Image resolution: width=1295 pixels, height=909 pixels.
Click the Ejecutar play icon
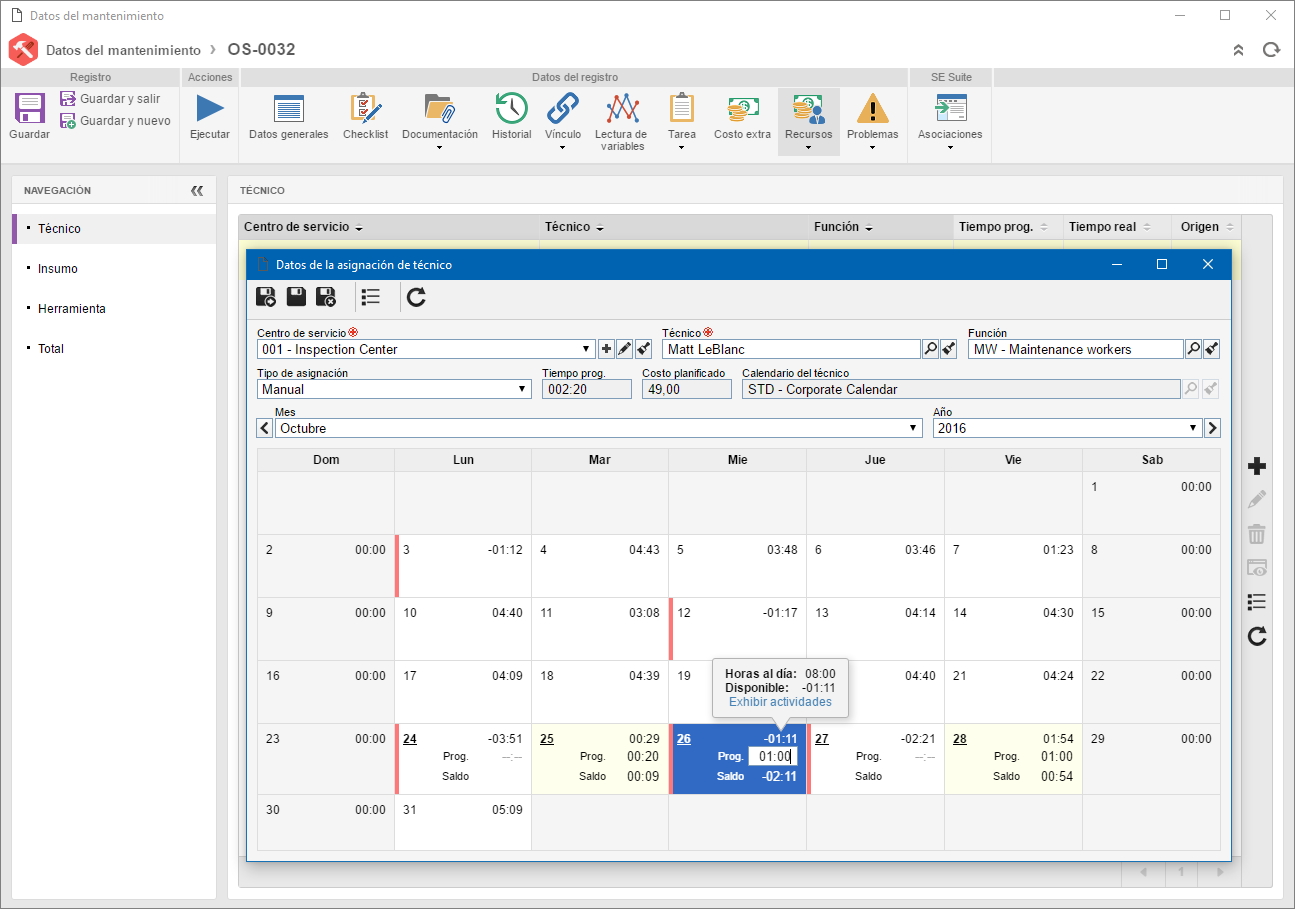[x=210, y=108]
